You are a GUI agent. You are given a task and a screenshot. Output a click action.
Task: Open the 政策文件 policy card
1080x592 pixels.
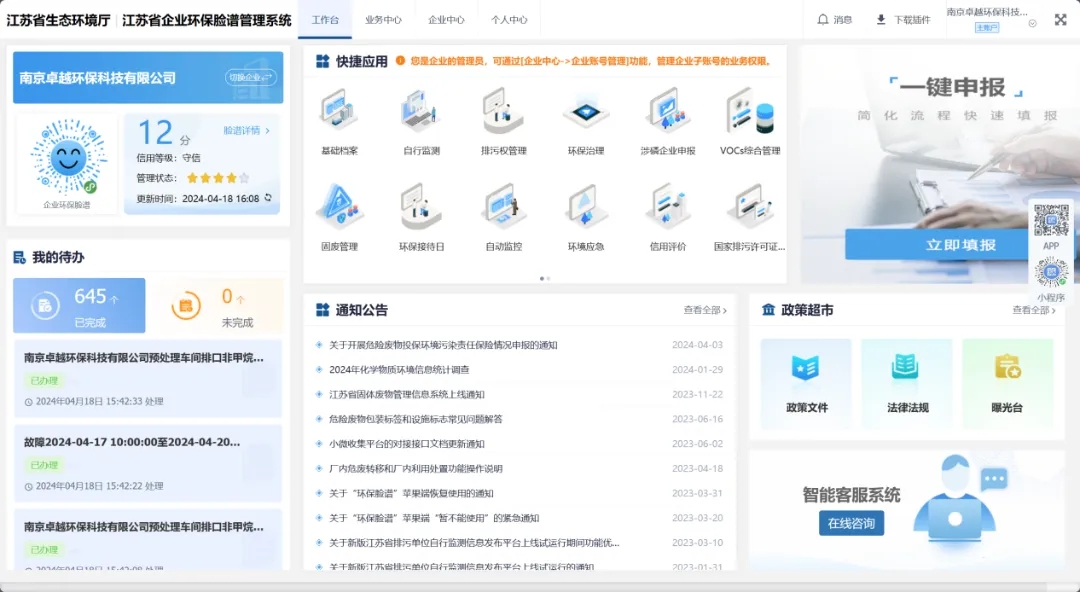(x=805, y=380)
